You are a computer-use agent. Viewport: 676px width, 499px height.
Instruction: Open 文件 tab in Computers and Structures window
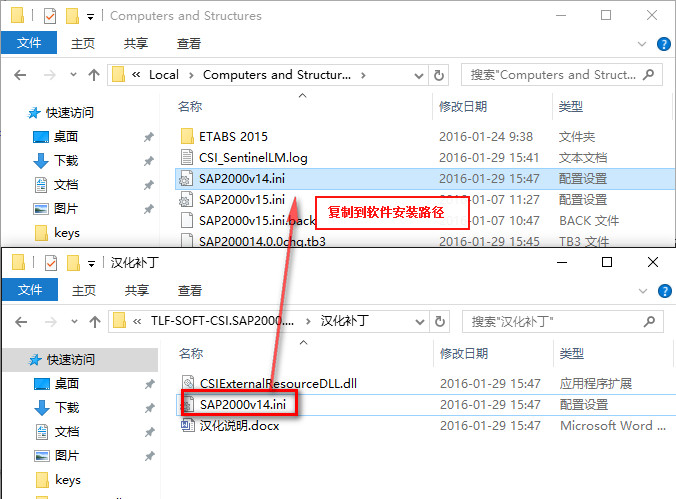(x=29, y=43)
